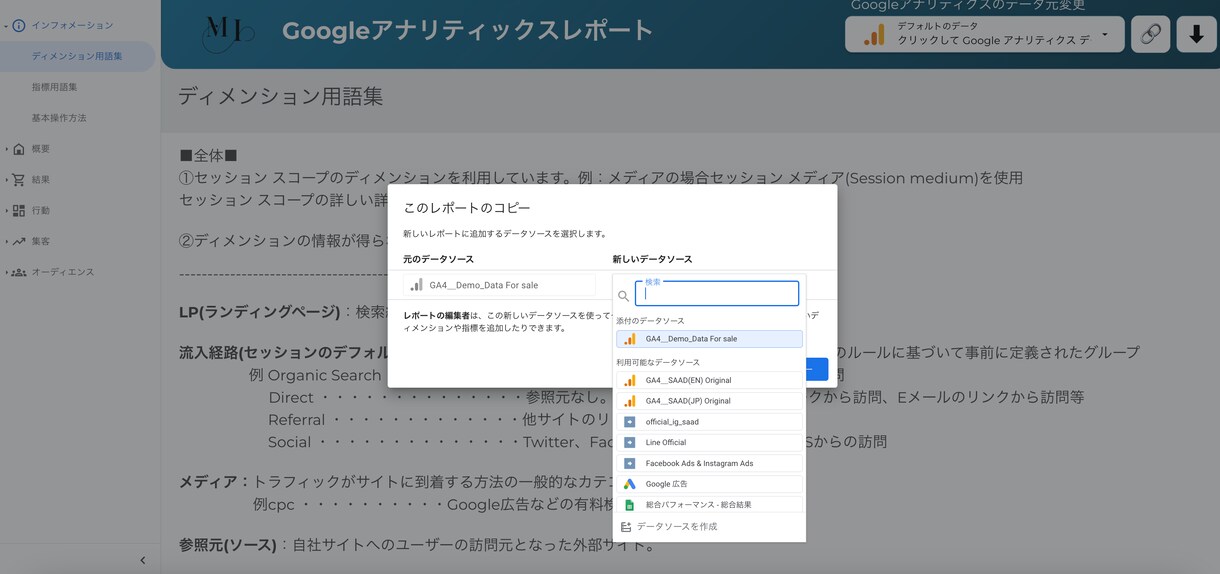Viewport: 1220px width, 574px height.
Task: Click the green Sheets icon in list
Action: click(629, 505)
